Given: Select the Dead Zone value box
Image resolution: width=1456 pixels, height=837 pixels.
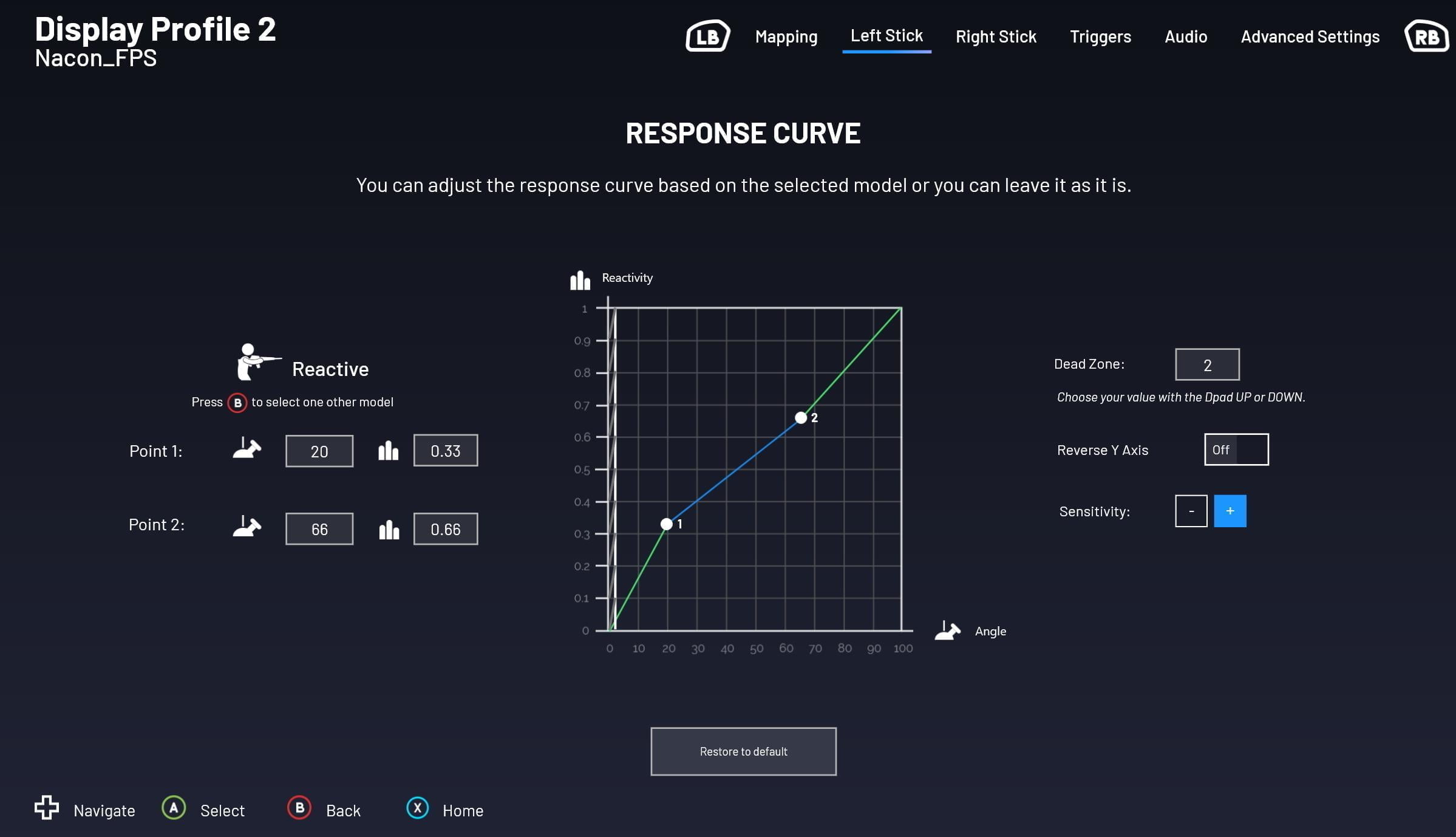Looking at the screenshot, I should click(x=1206, y=364).
